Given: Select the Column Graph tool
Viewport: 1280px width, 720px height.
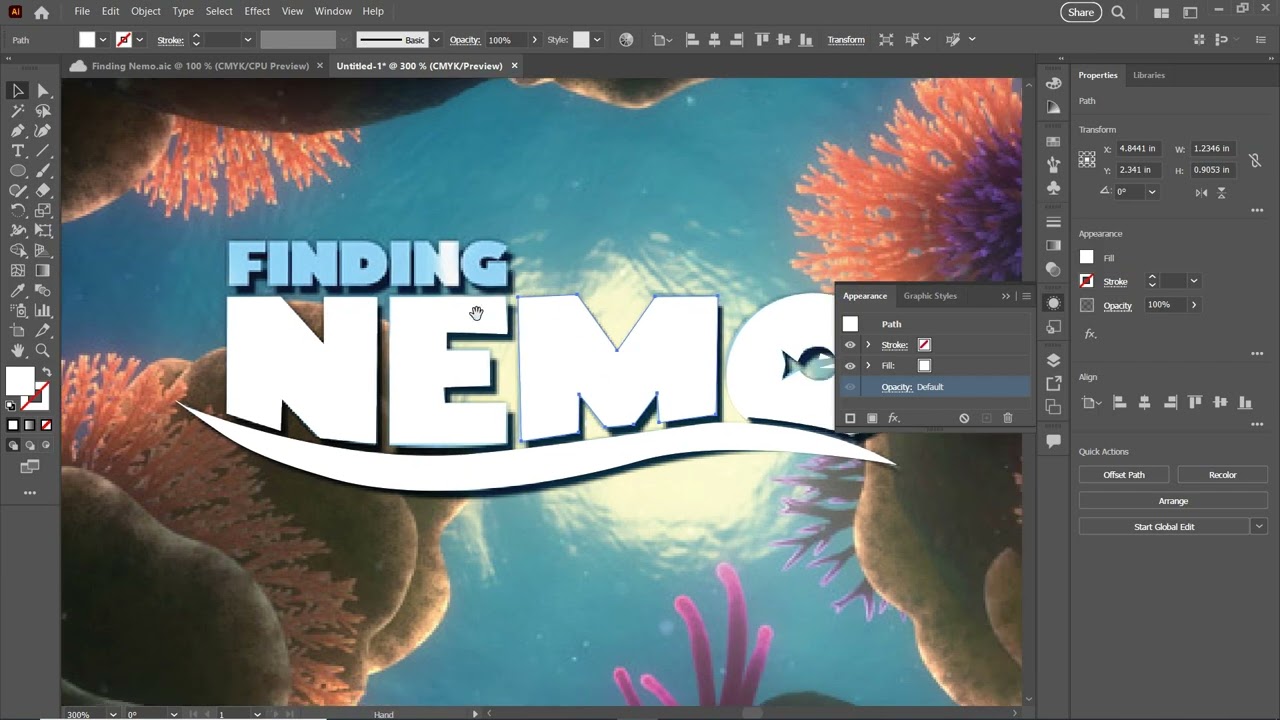Looking at the screenshot, I should pos(43,311).
